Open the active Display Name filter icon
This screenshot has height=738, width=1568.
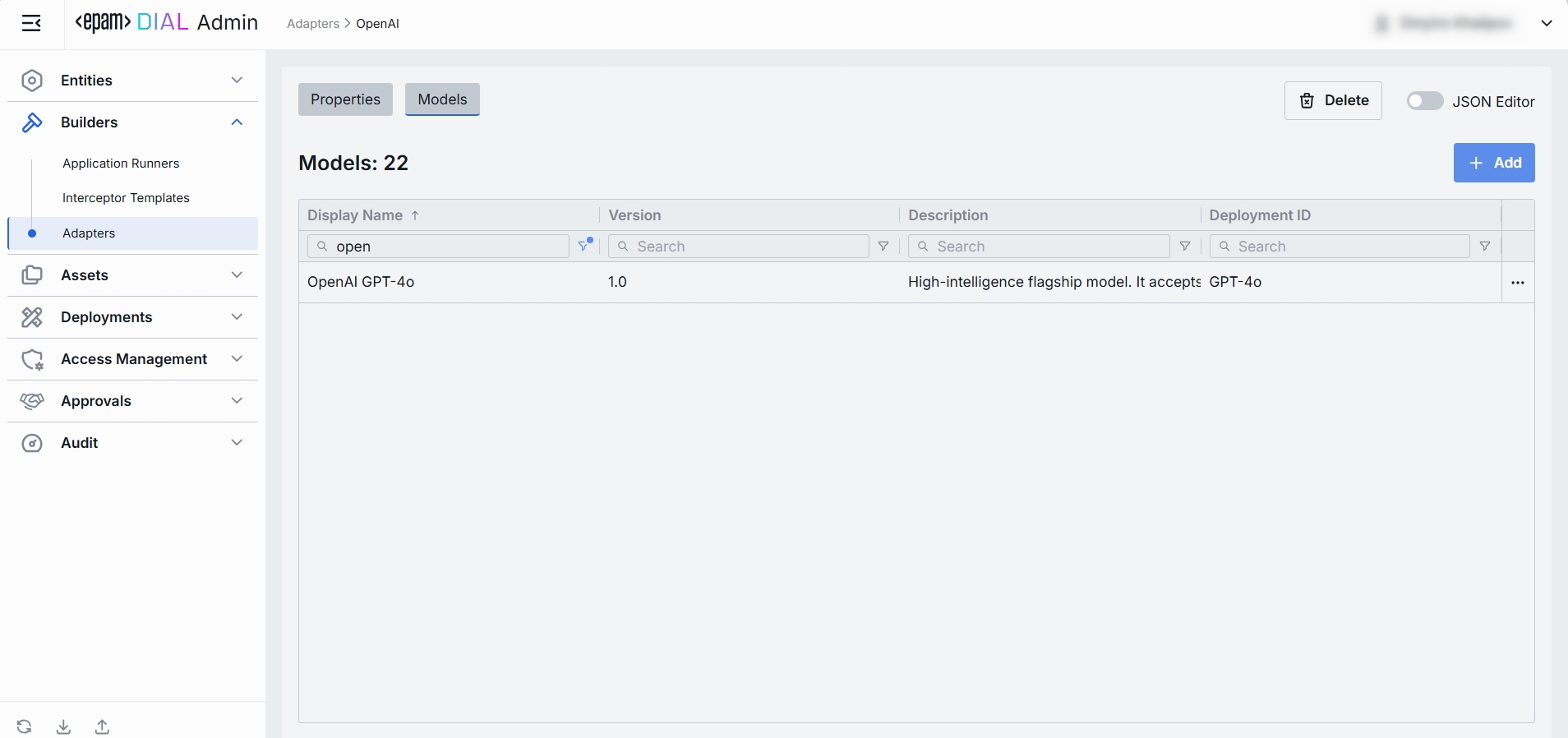[584, 246]
